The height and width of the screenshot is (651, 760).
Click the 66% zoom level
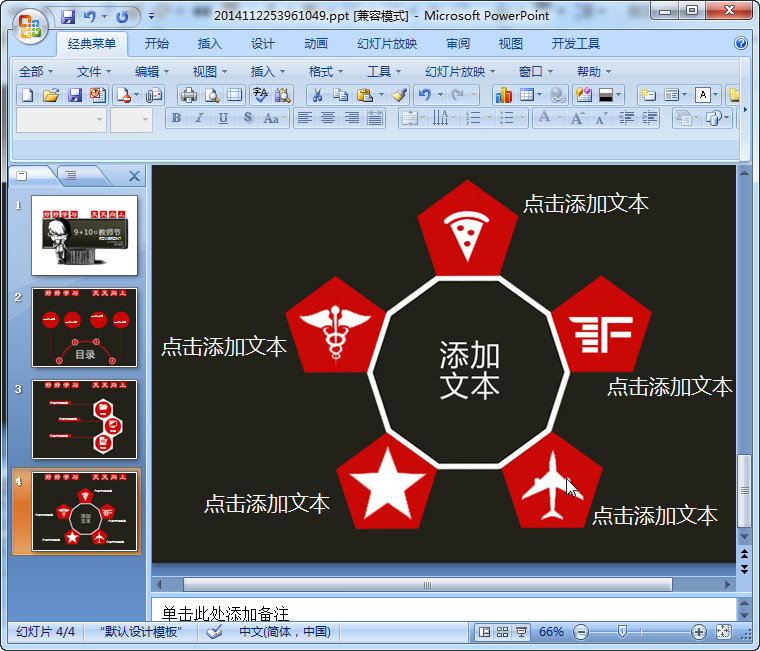(x=551, y=632)
